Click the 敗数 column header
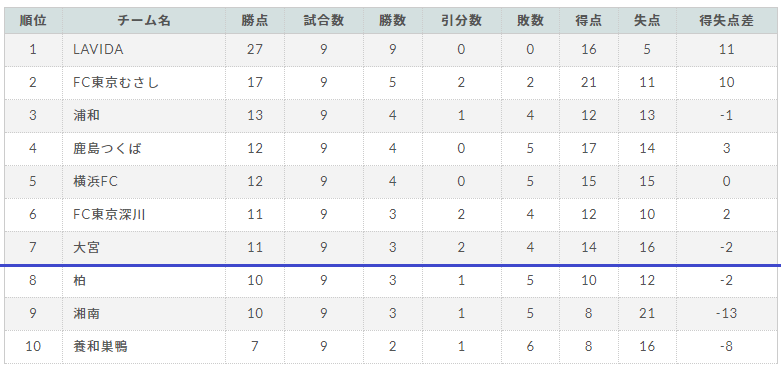Screen dimensions: 781x369 530,20
